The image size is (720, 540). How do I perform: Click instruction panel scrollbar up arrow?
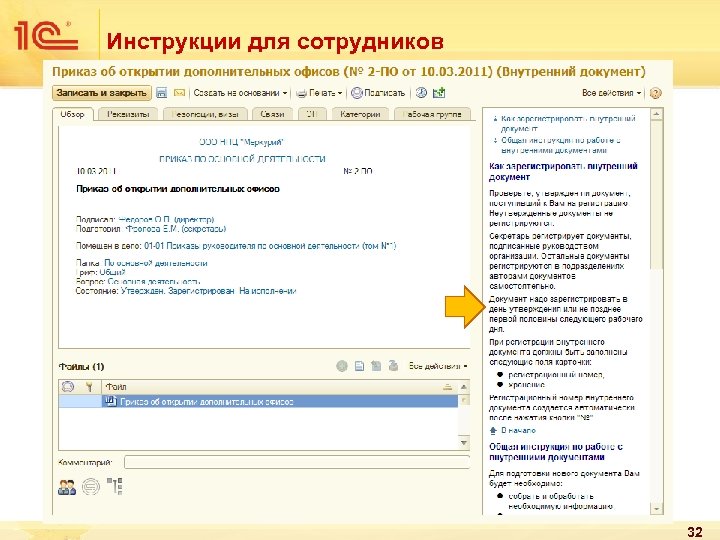coord(657,113)
